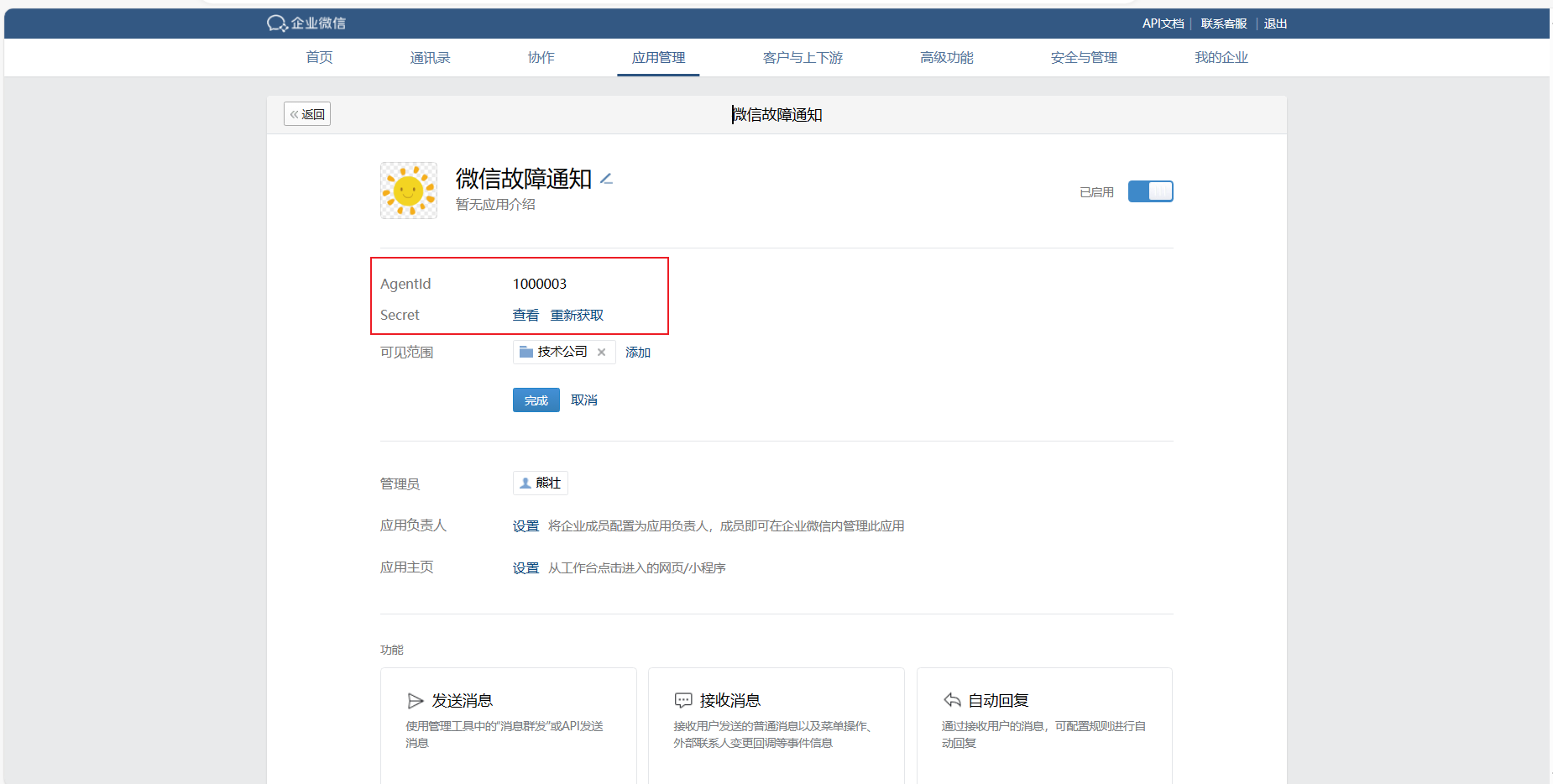Edit app name with the pencil icon
Viewport: 1553px width, 784px height.
click(x=606, y=179)
